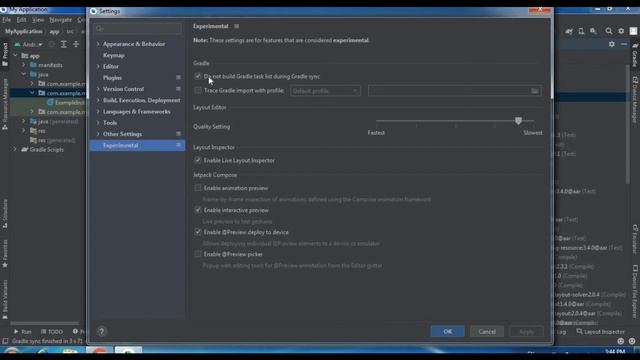
Task: Open Build Variants side tab
Action: (x=5, y=299)
